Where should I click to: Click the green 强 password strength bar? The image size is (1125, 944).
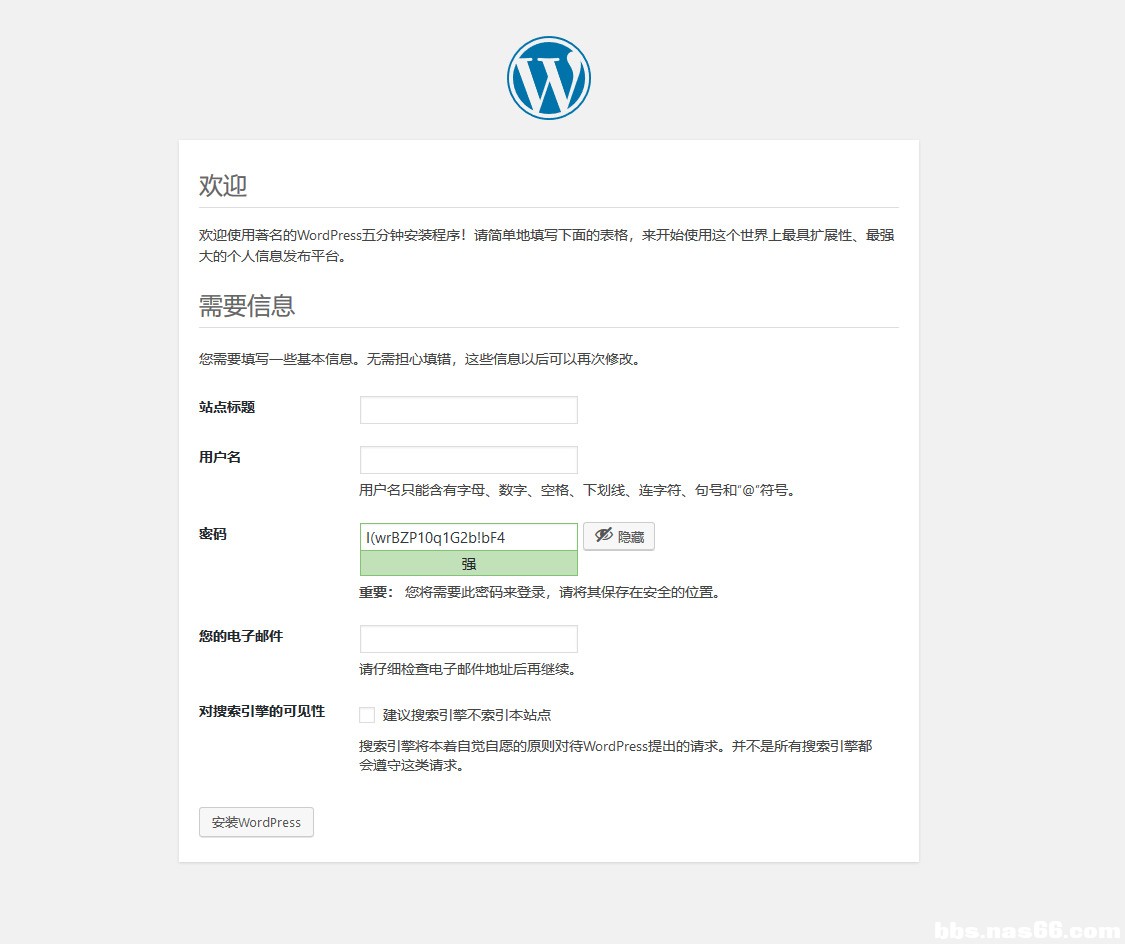[x=468, y=563]
